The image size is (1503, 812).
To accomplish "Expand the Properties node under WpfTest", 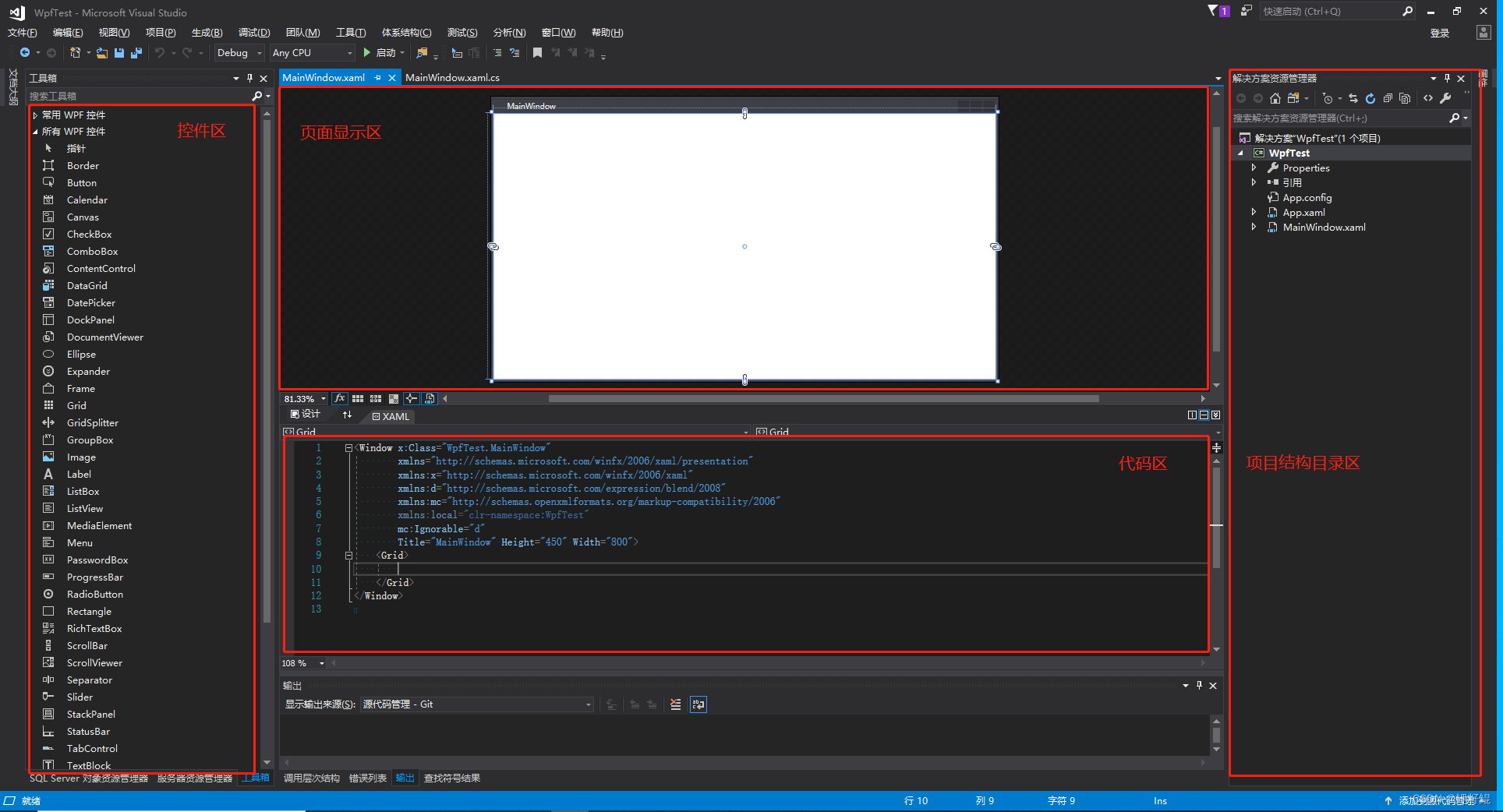I will click(x=1255, y=168).
